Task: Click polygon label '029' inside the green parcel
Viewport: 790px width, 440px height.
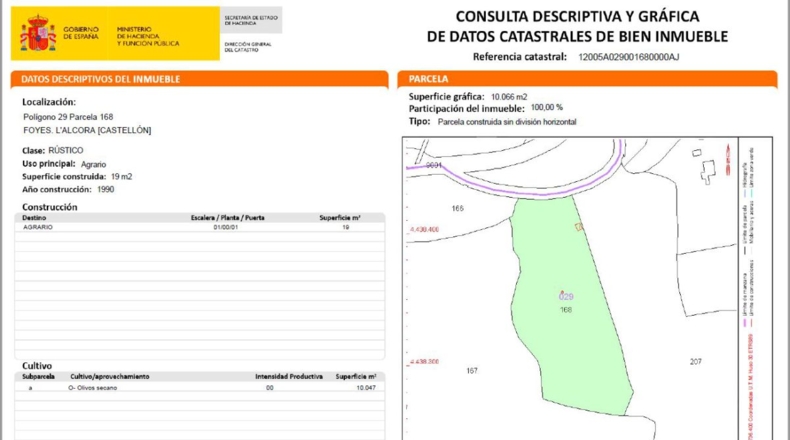Action: (566, 297)
